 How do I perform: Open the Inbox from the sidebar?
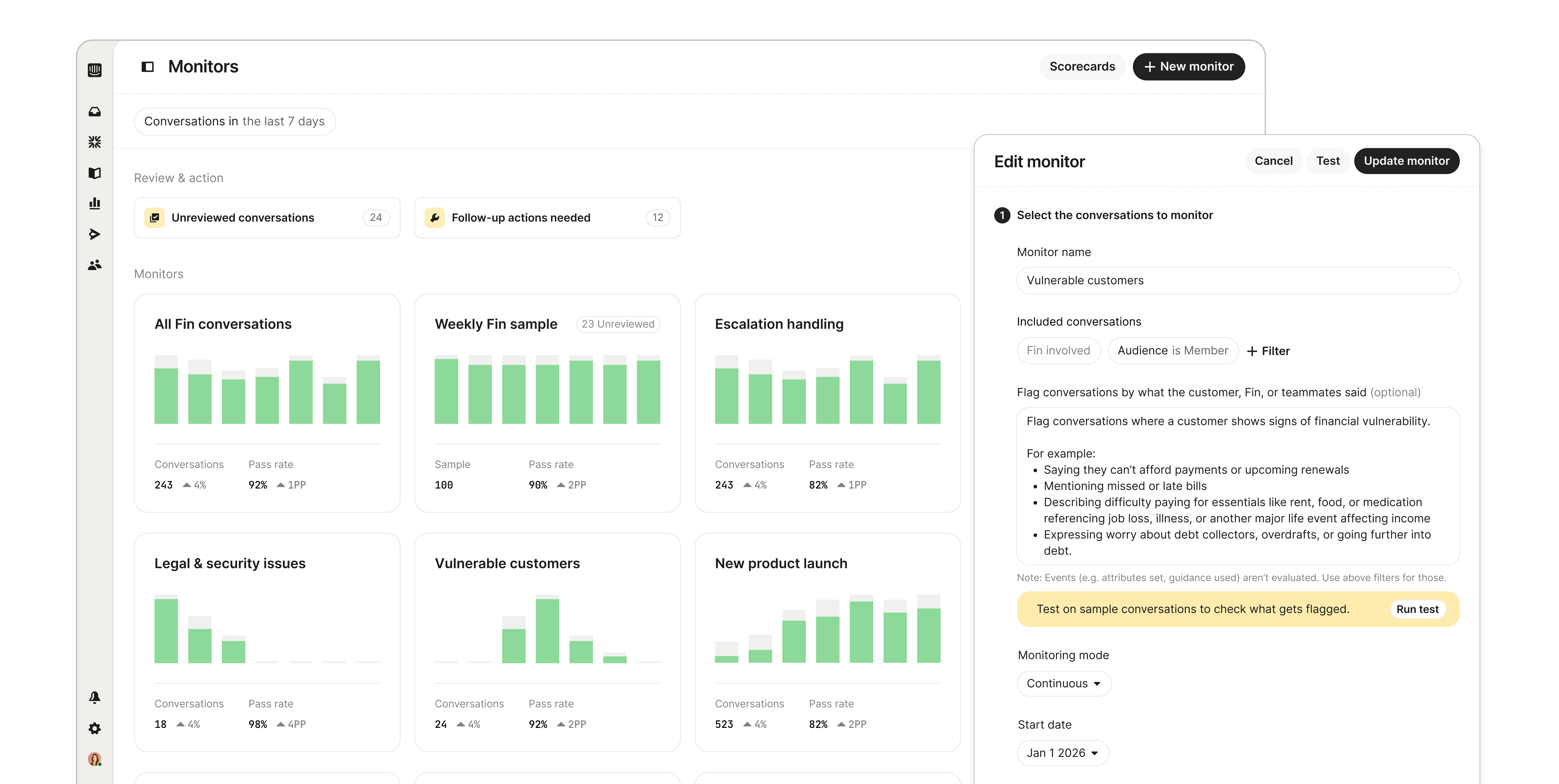tap(94, 111)
